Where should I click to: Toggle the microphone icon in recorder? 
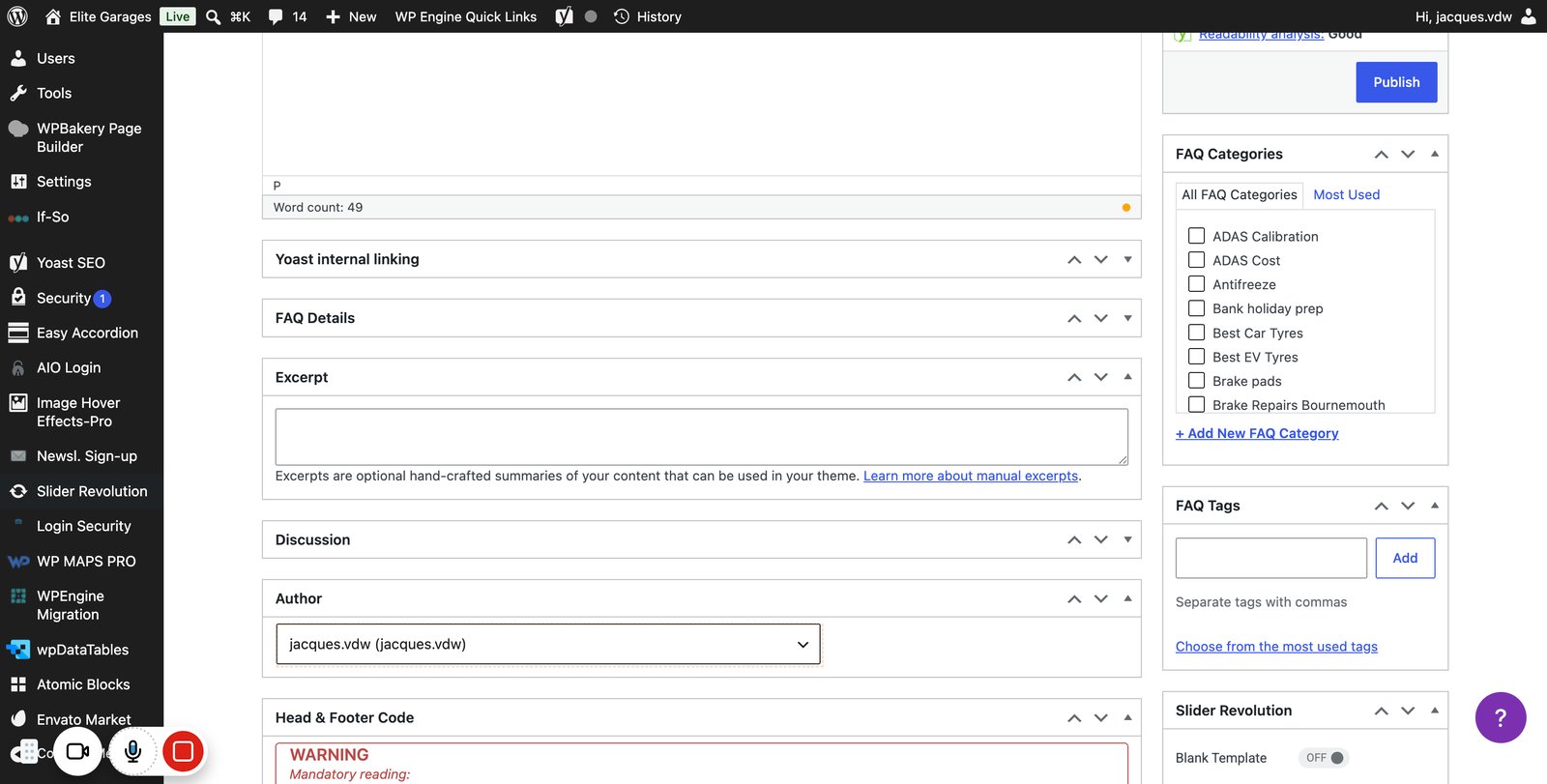click(133, 751)
